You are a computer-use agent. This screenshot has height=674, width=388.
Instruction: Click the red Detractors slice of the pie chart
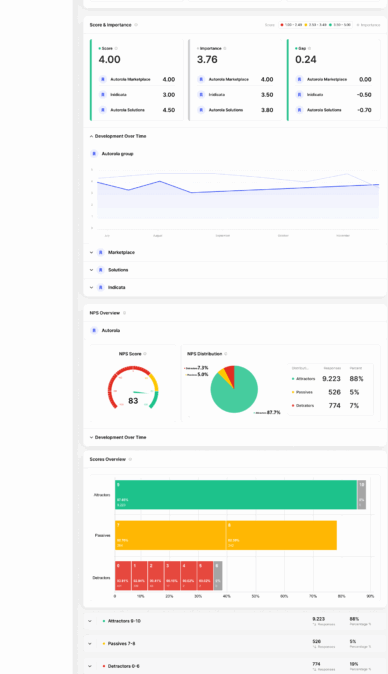point(230,374)
